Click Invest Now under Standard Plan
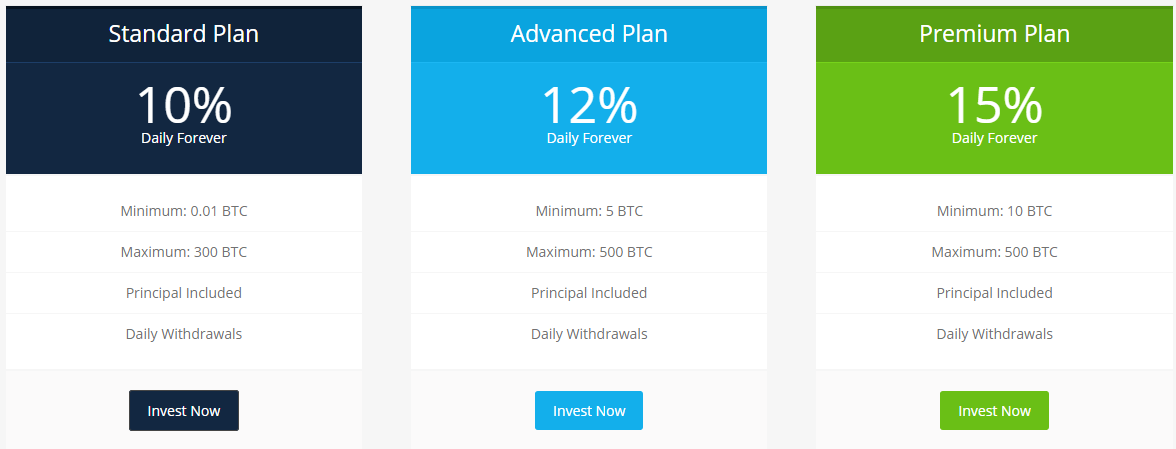 pyautogui.click(x=184, y=410)
